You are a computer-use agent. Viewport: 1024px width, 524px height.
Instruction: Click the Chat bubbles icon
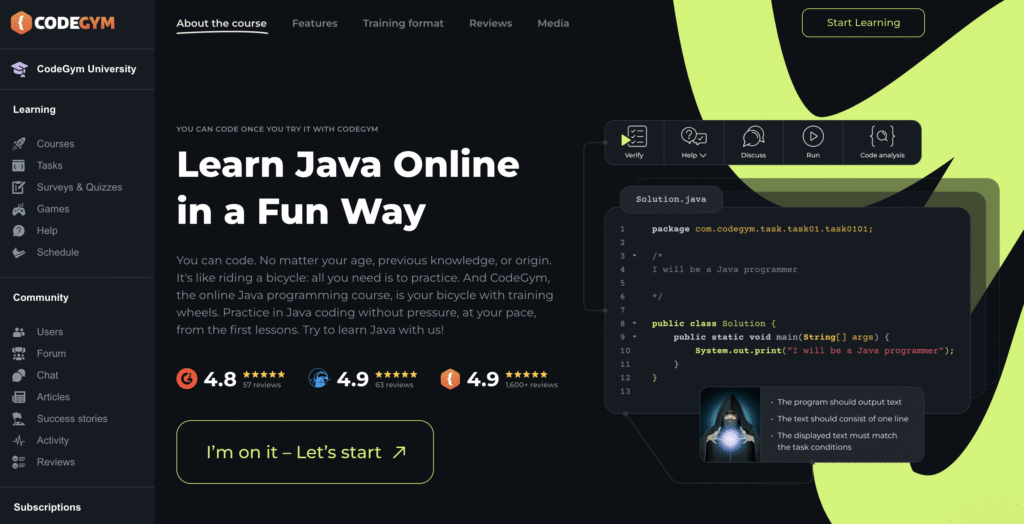[x=19, y=375]
